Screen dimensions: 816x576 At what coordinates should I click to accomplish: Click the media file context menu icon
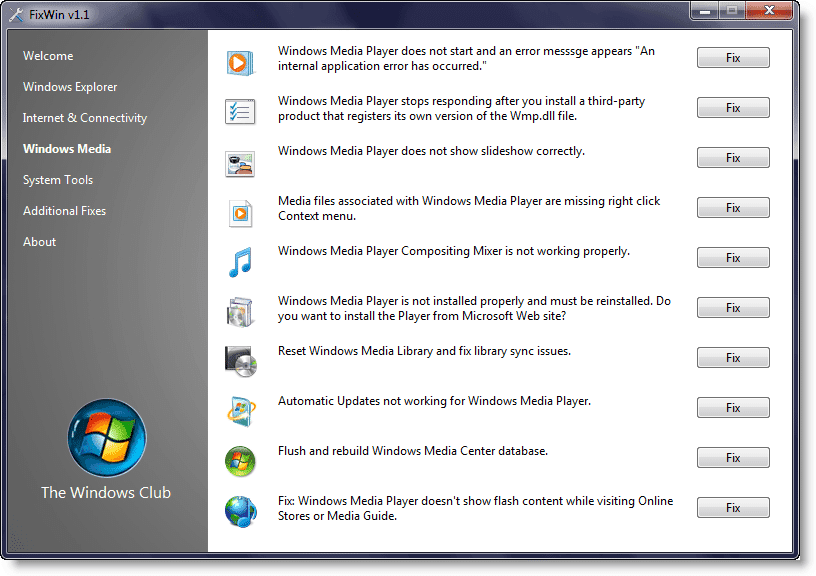(240, 213)
